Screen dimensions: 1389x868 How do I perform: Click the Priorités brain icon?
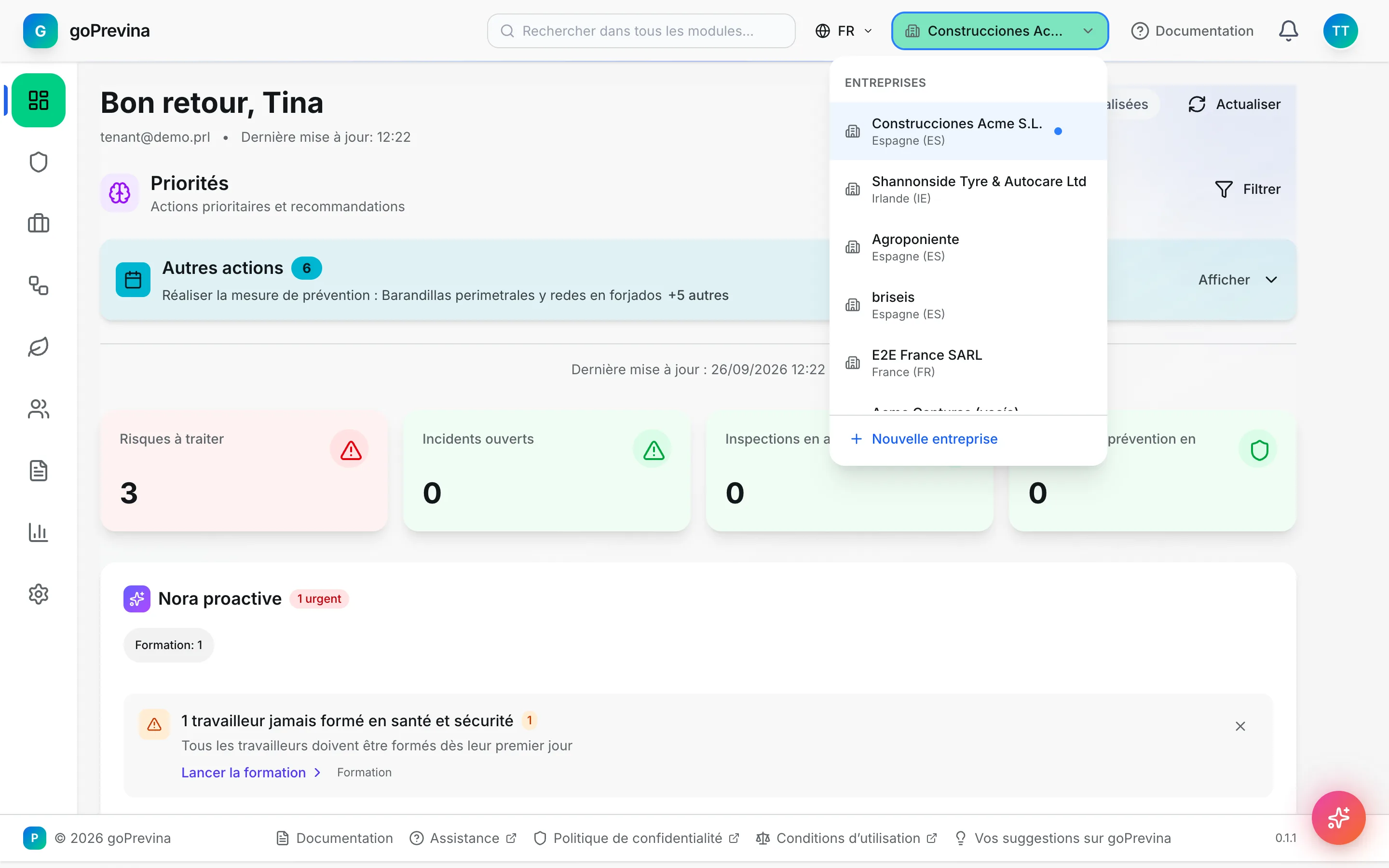coord(120,193)
